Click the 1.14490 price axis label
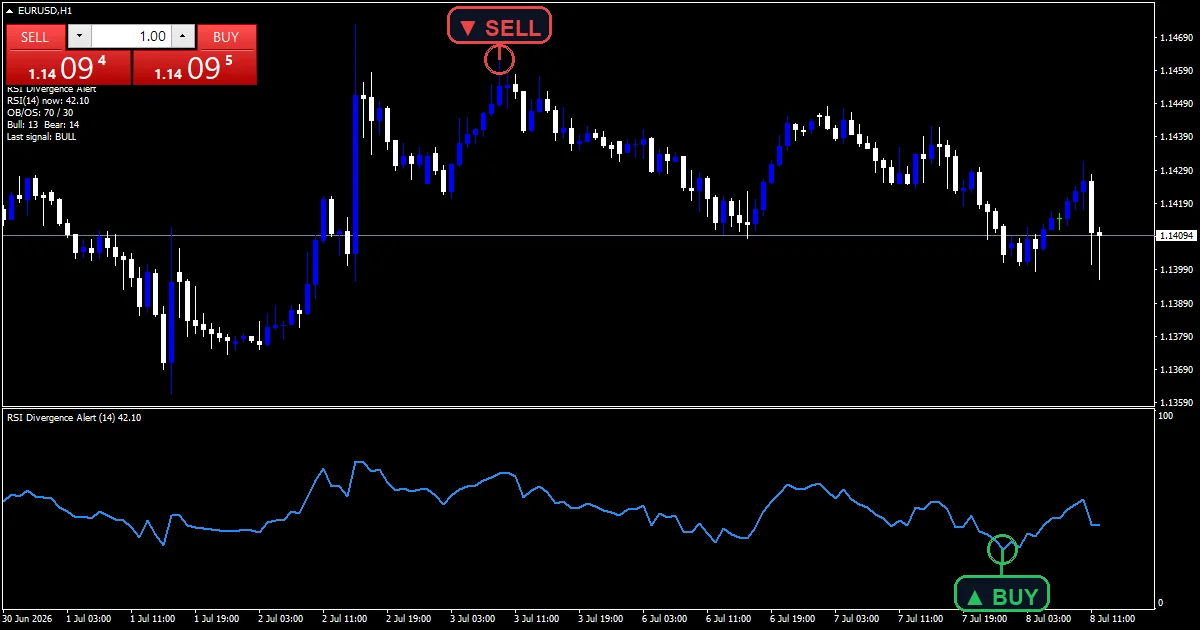Image resolution: width=1200 pixels, height=630 pixels. click(1176, 104)
